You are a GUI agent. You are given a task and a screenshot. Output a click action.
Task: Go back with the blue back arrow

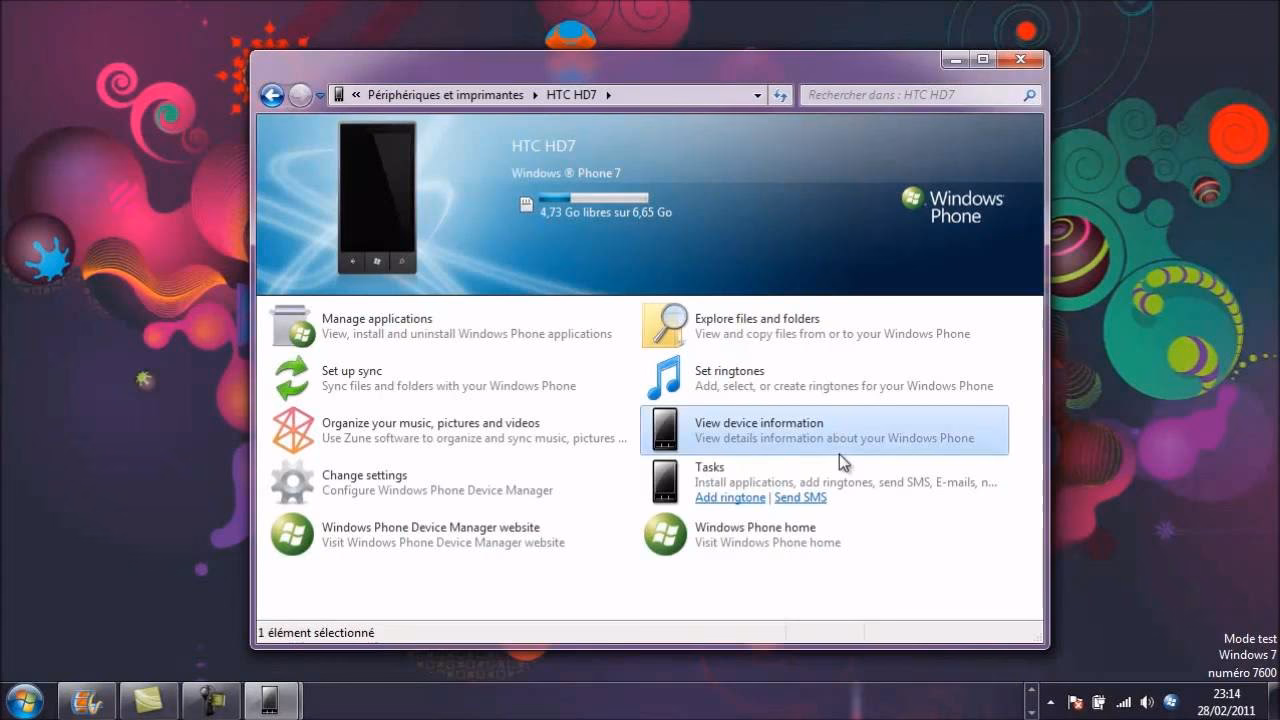272,95
